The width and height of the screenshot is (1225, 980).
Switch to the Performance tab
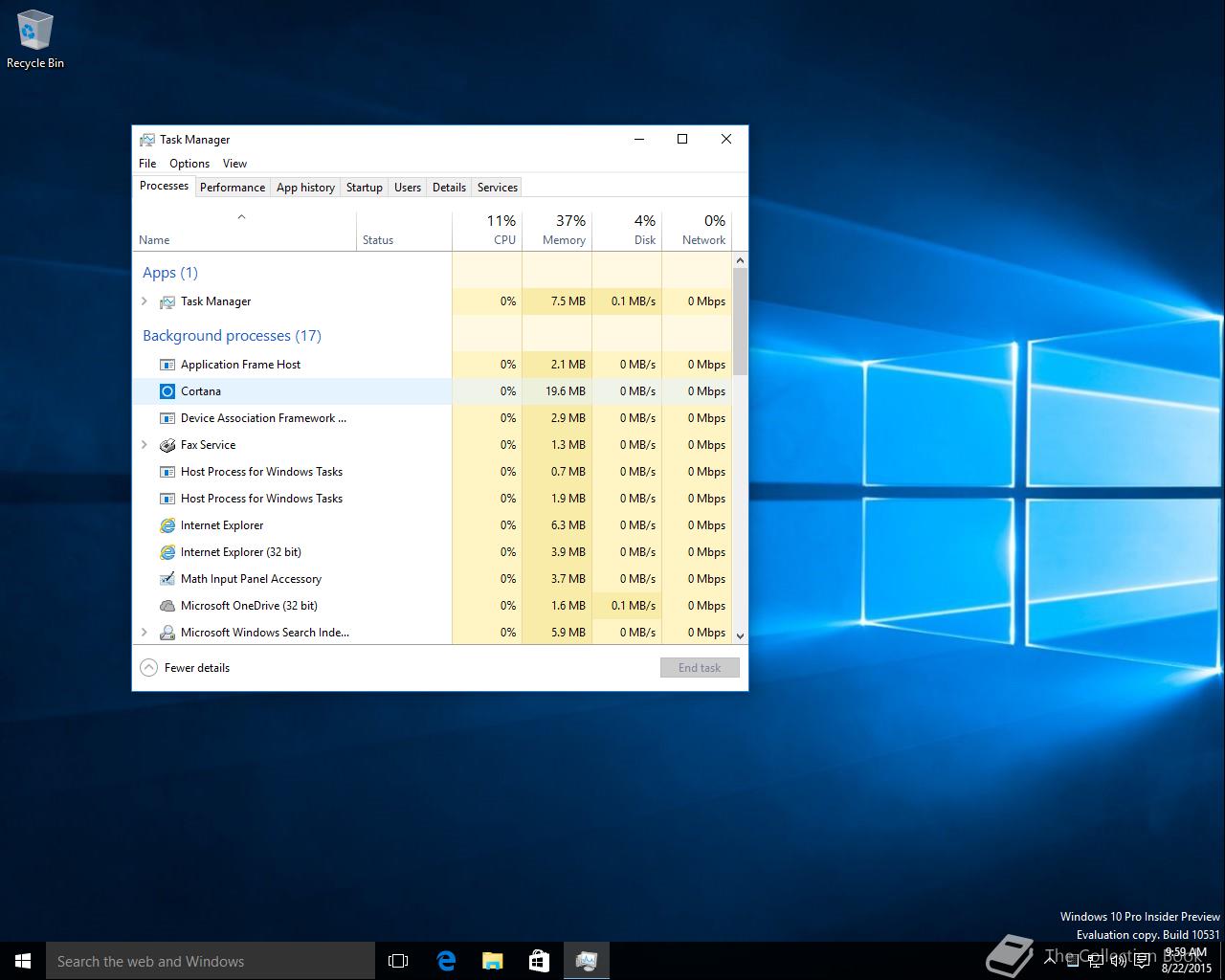point(233,188)
